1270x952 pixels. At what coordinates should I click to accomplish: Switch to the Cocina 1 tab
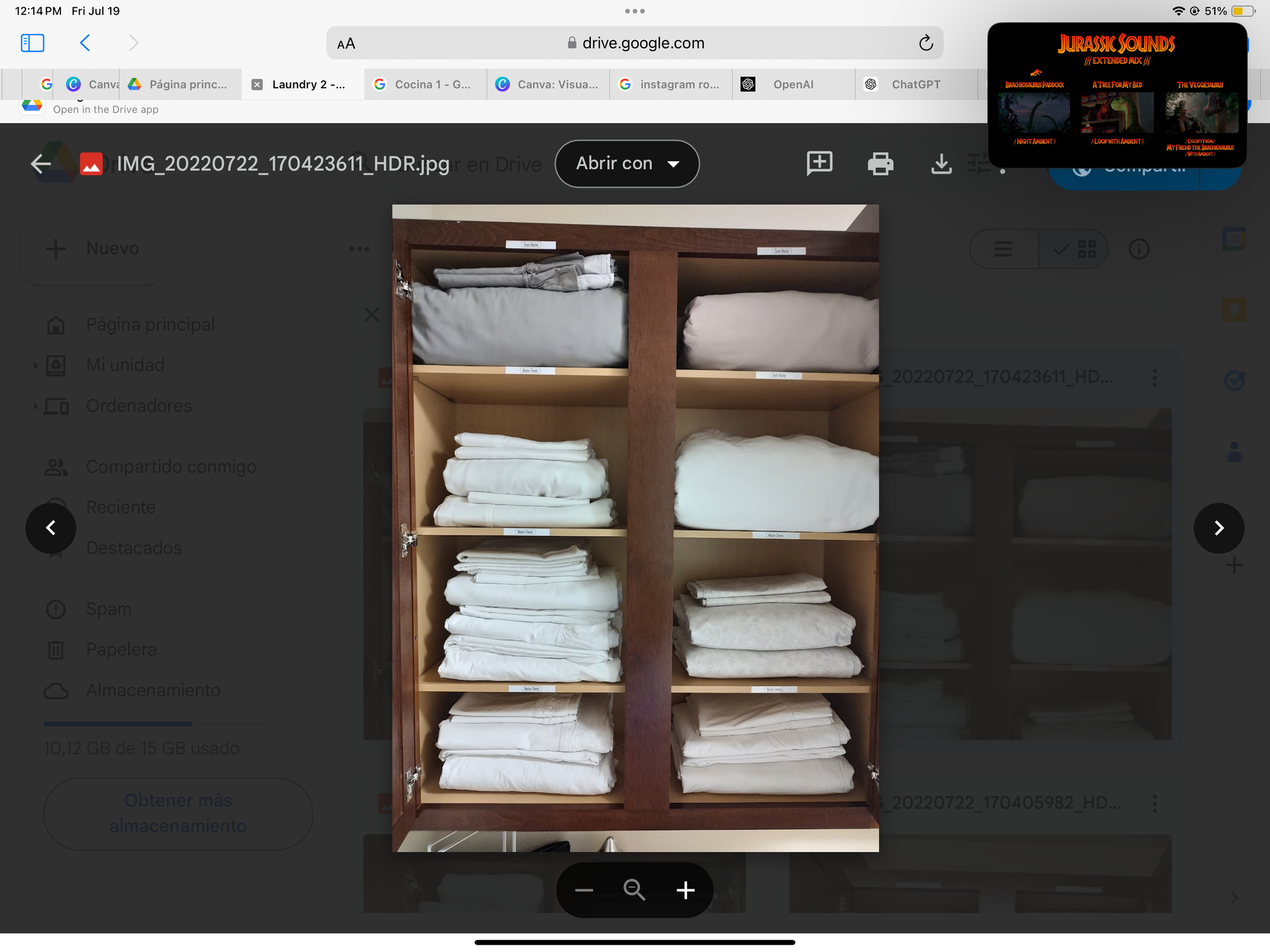(432, 84)
